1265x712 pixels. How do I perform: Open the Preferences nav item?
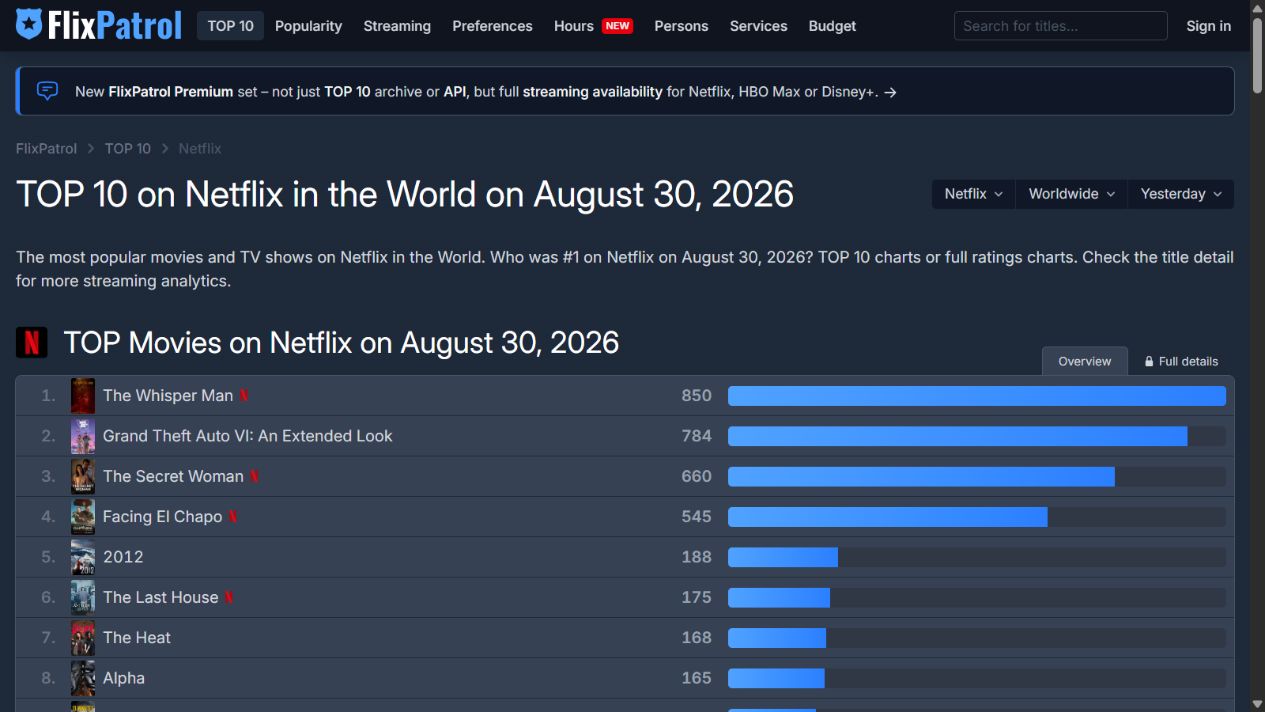[x=492, y=26]
